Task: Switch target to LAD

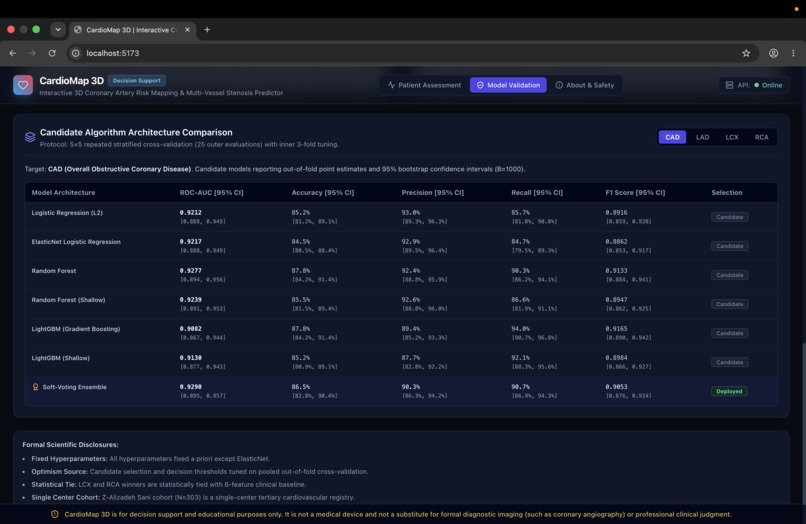Action: coord(702,137)
